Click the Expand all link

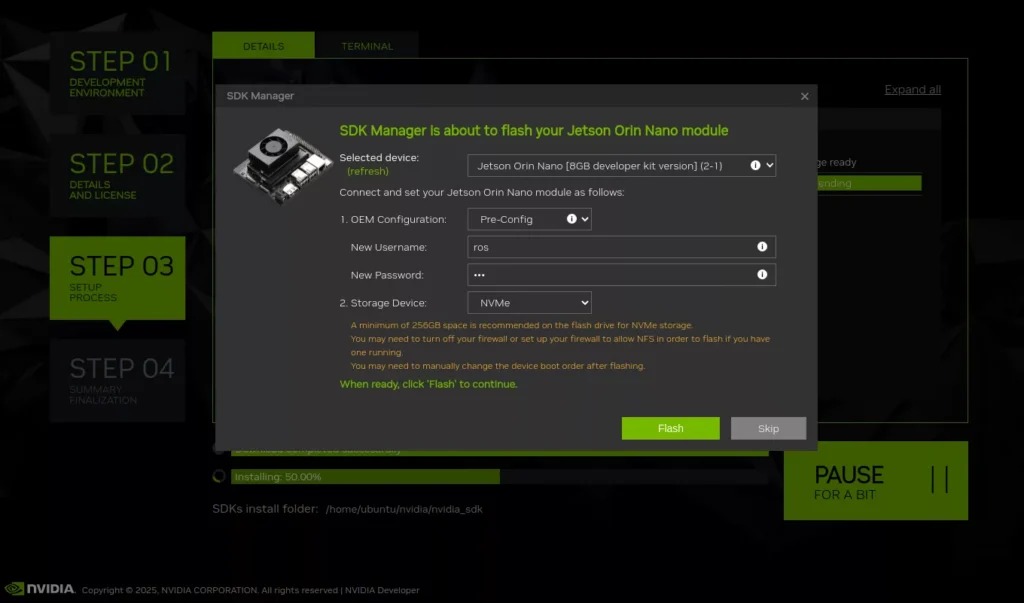coord(912,90)
